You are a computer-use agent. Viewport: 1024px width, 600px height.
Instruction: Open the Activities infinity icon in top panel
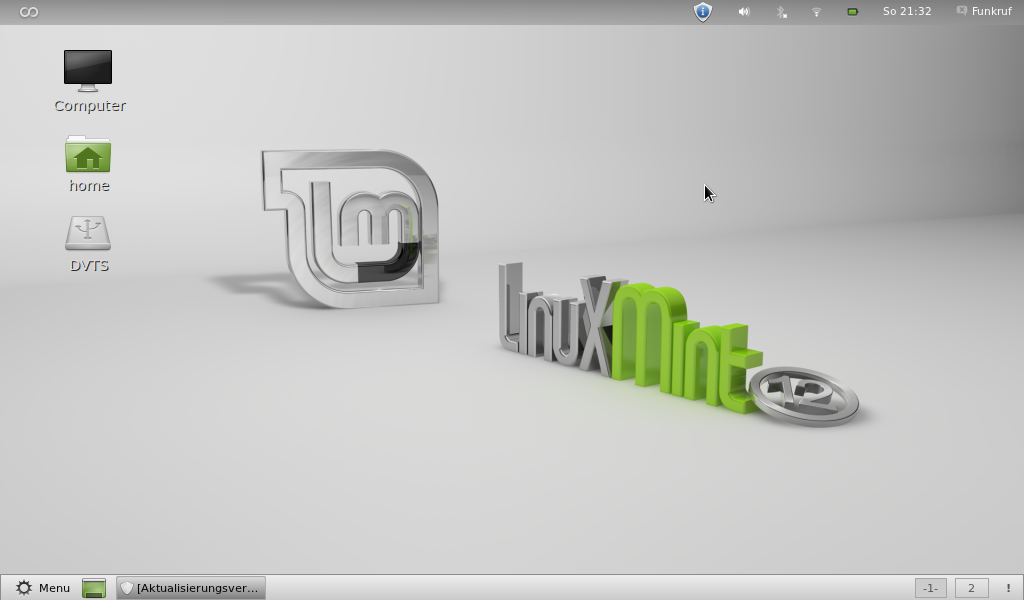point(29,12)
